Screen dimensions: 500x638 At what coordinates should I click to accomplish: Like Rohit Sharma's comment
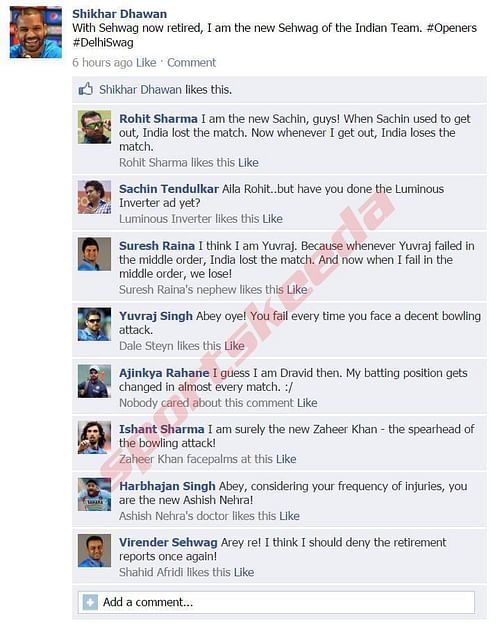tap(248, 162)
